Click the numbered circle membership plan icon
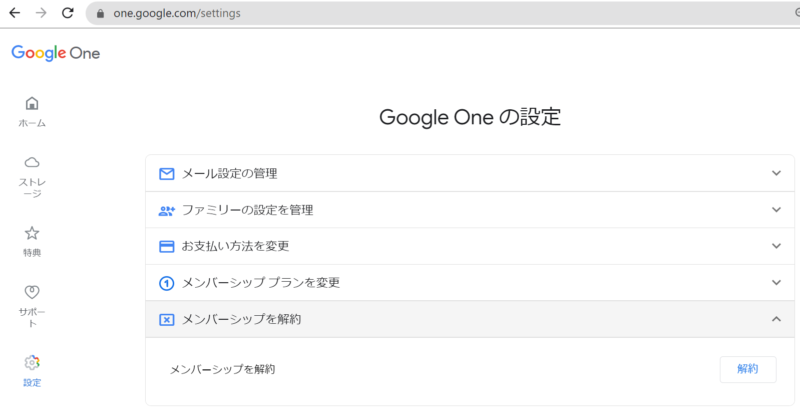 tap(166, 283)
